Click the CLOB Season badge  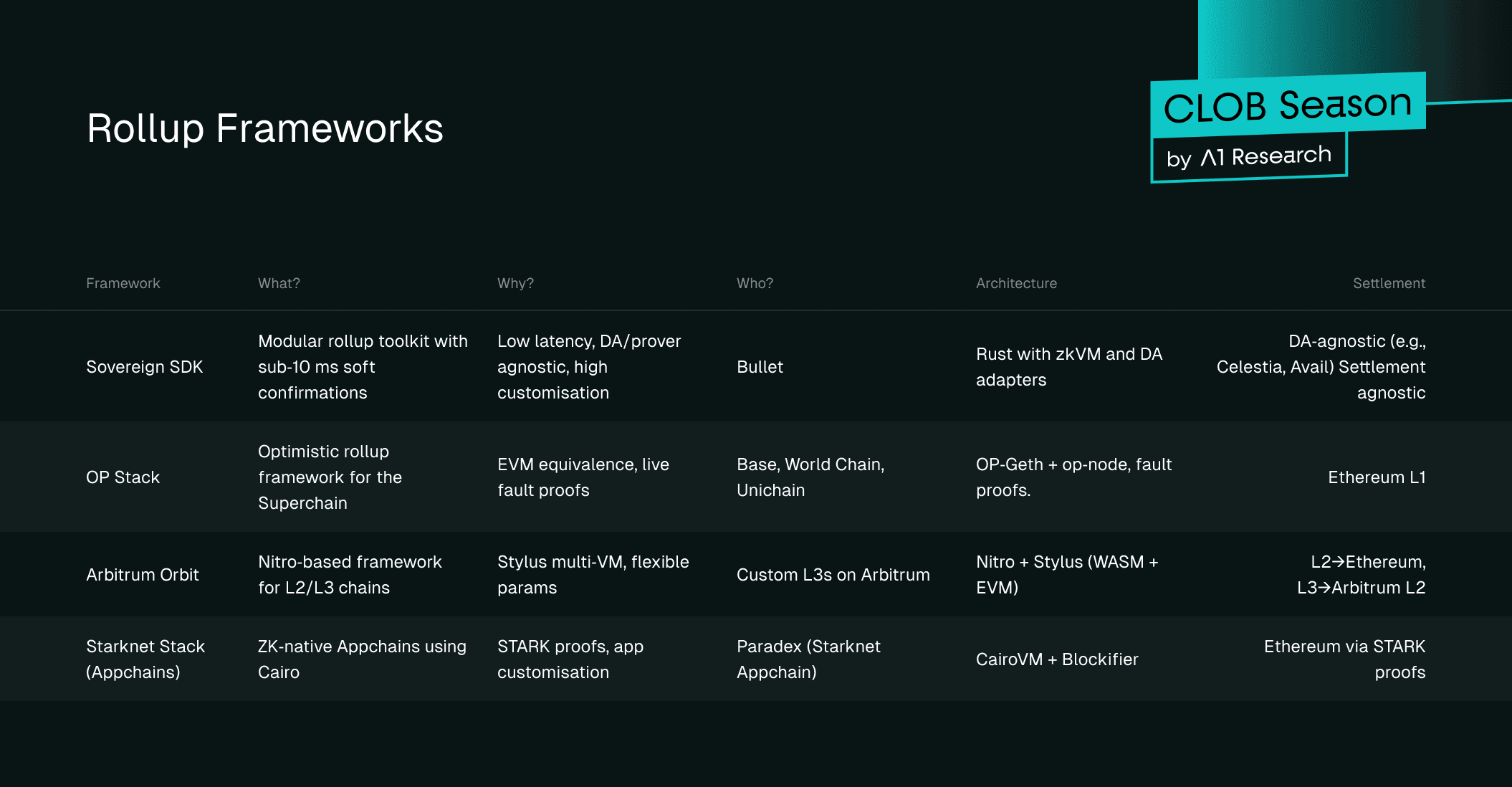pos(1288,105)
